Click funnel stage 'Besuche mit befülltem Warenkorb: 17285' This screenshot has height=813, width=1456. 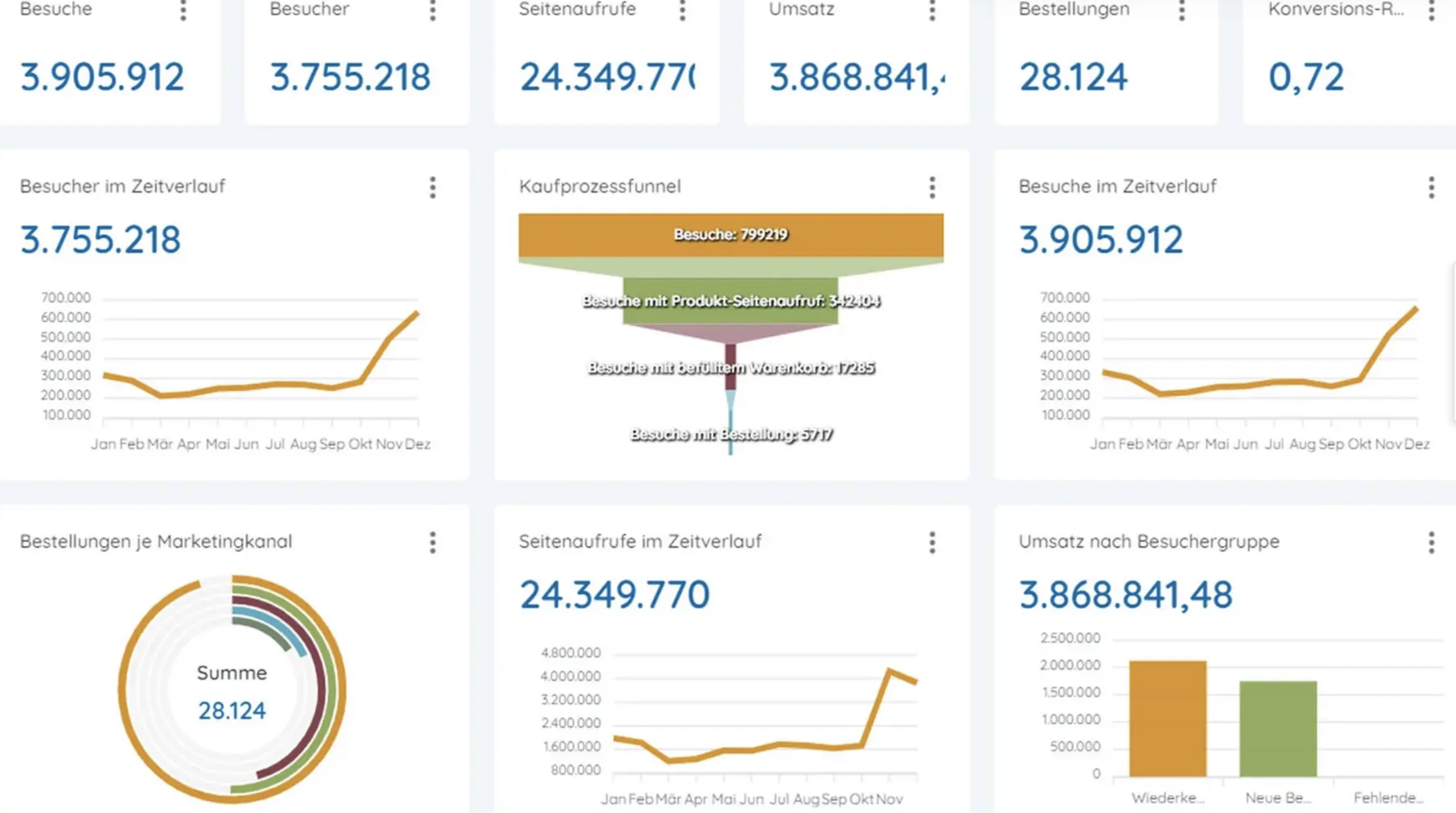[731, 368]
